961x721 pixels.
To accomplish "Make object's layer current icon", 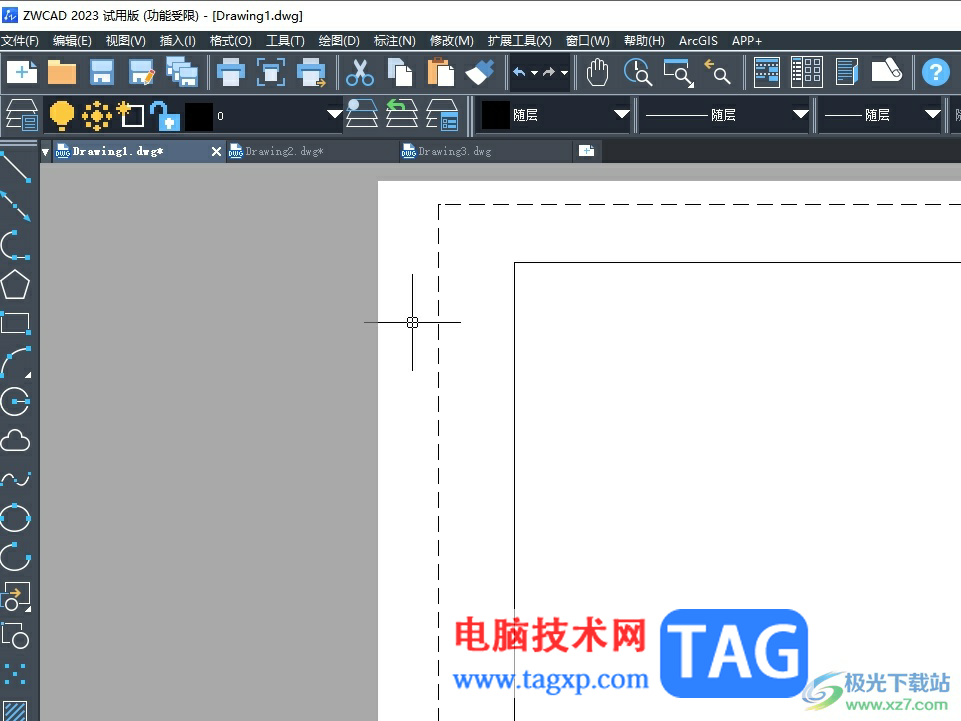I will click(362, 113).
